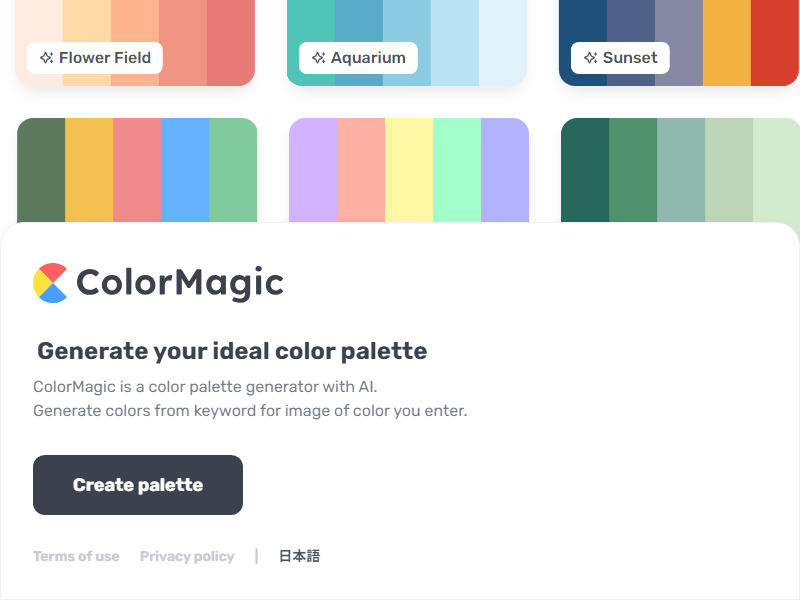Viewport: 800px width, 600px height.
Task: Open the Privacy policy link
Action: (x=187, y=556)
